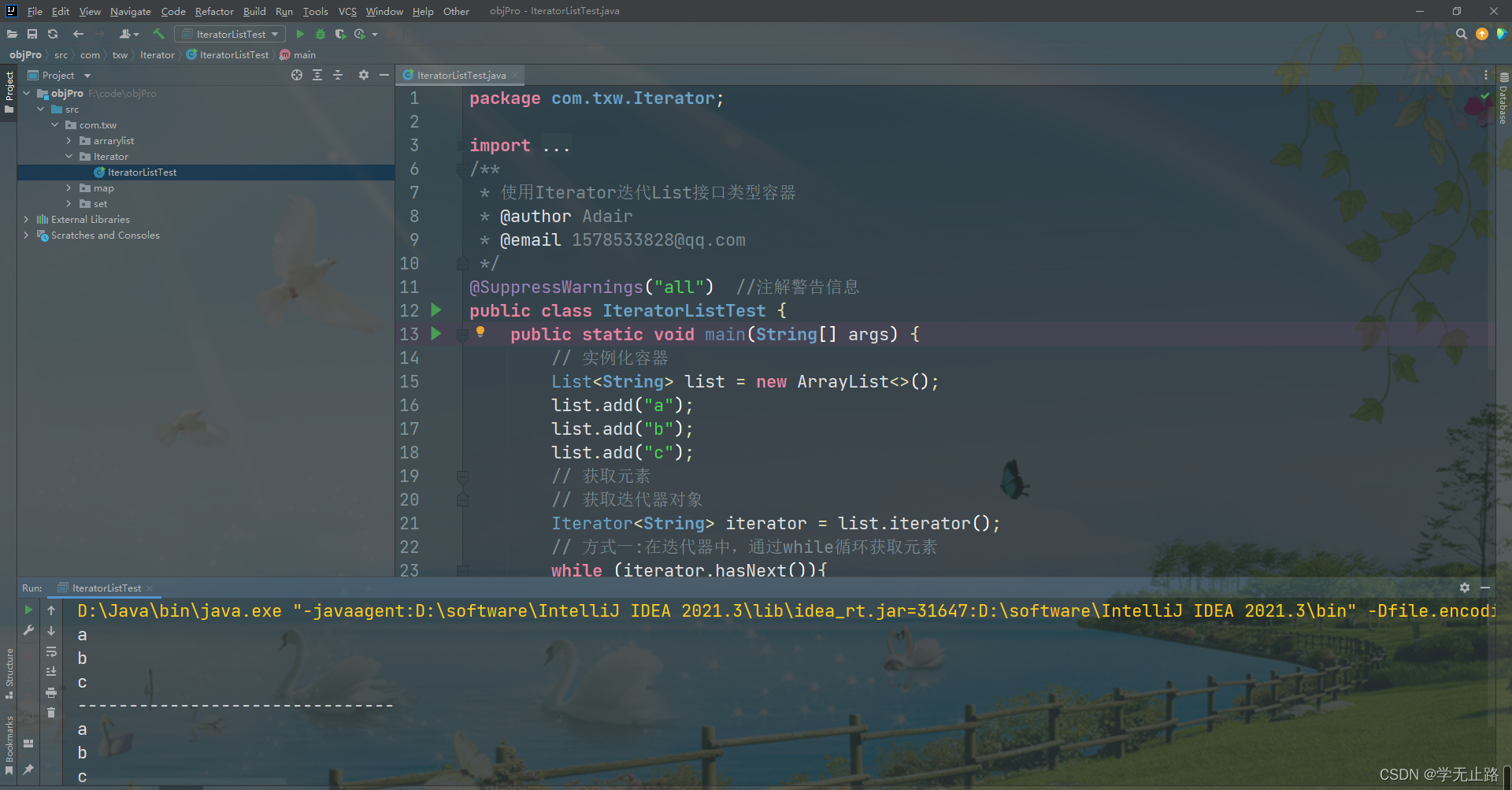Open dropdown arrow beside Profiler icon
This screenshot has height=790, width=1512.
coord(375,34)
